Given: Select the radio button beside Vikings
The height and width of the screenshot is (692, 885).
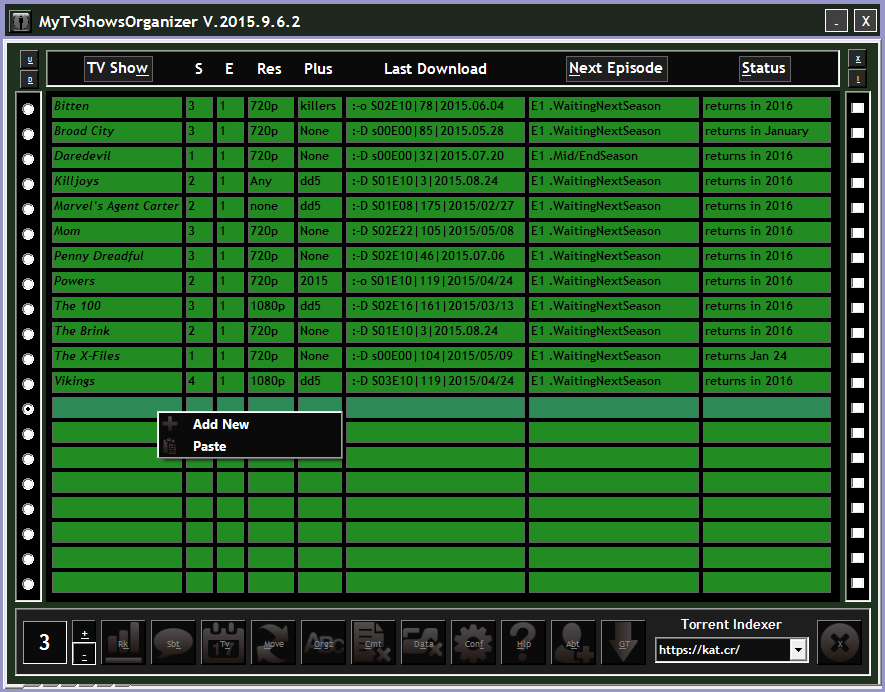Looking at the screenshot, I should [x=28, y=384].
